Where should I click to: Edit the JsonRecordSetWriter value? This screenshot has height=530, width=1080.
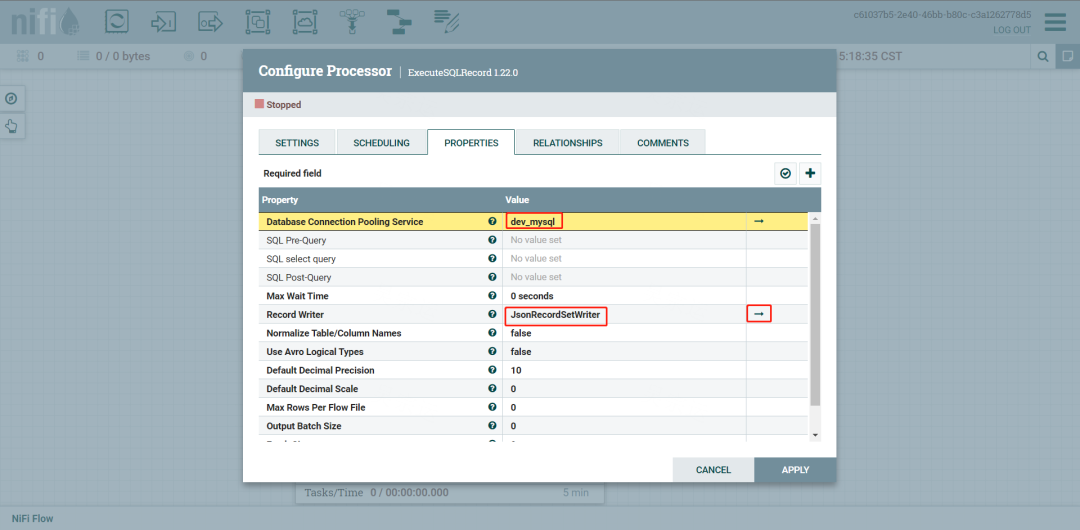coord(625,314)
